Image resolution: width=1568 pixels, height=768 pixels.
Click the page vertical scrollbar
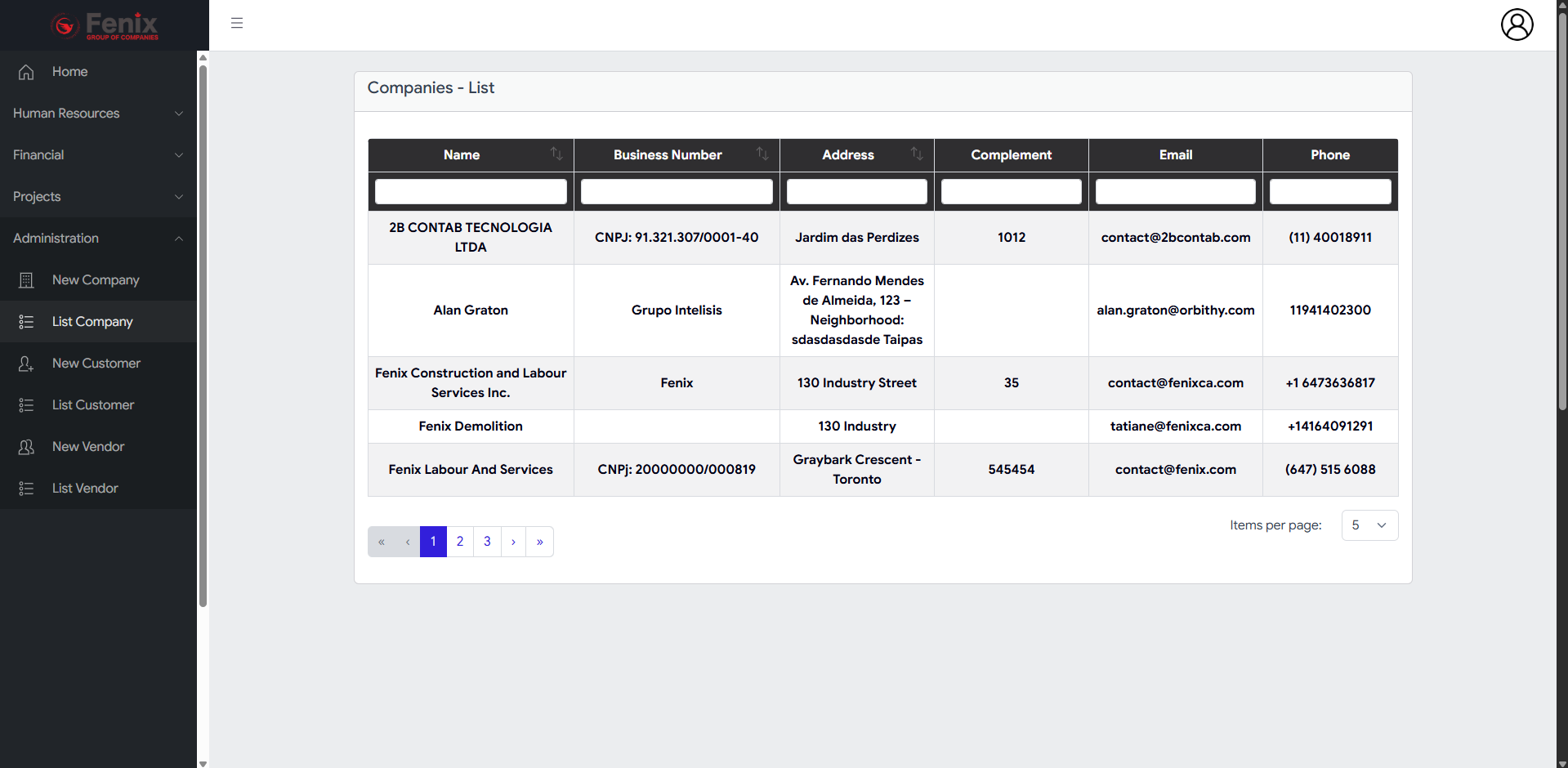[x=1562, y=212]
